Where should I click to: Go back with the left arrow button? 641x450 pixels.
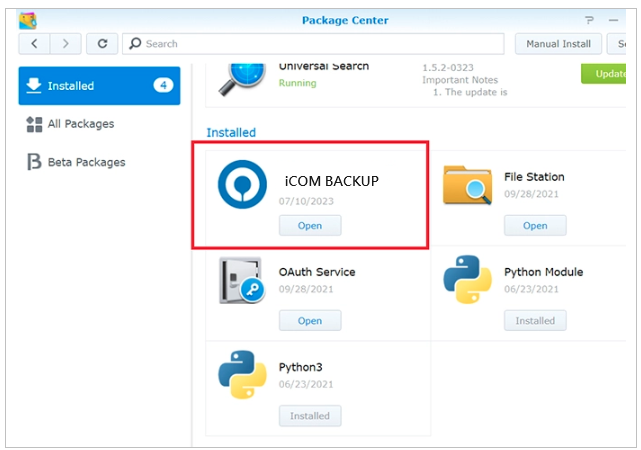point(34,44)
